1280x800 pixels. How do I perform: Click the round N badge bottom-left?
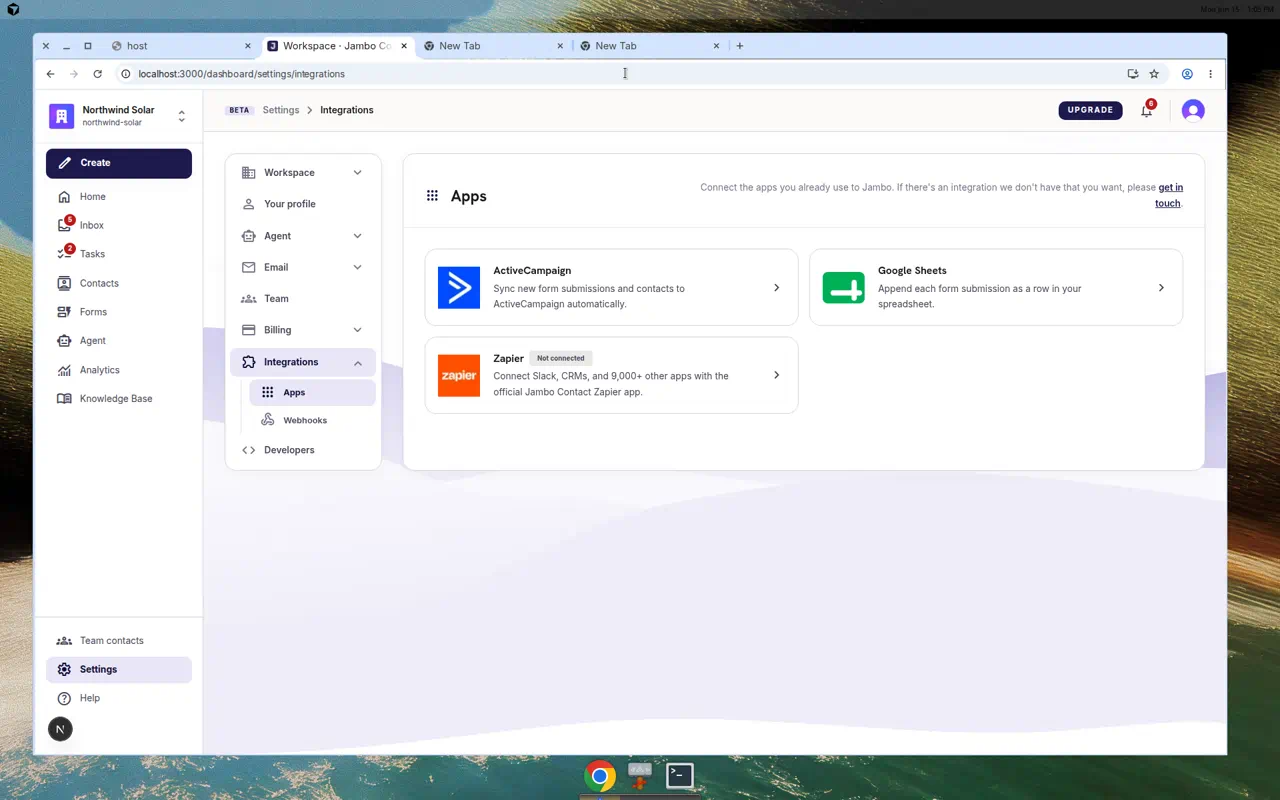point(60,729)
